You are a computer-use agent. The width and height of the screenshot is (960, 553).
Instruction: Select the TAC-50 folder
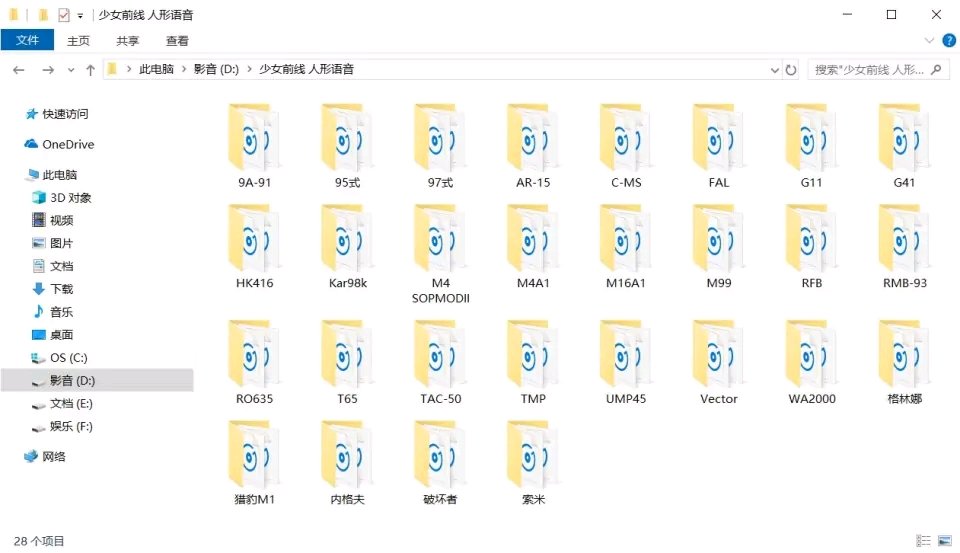tap(440, 362)
